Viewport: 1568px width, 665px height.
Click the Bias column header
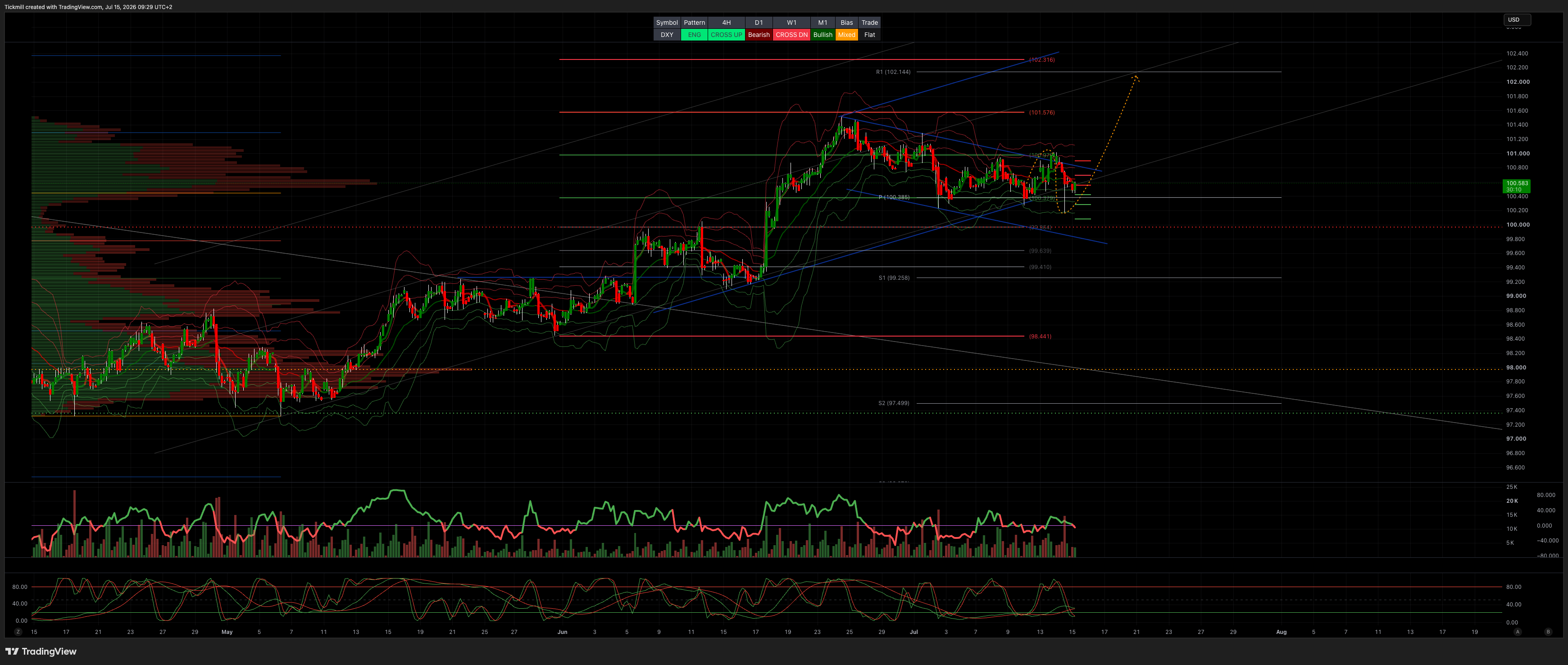[x=847, y=23]
